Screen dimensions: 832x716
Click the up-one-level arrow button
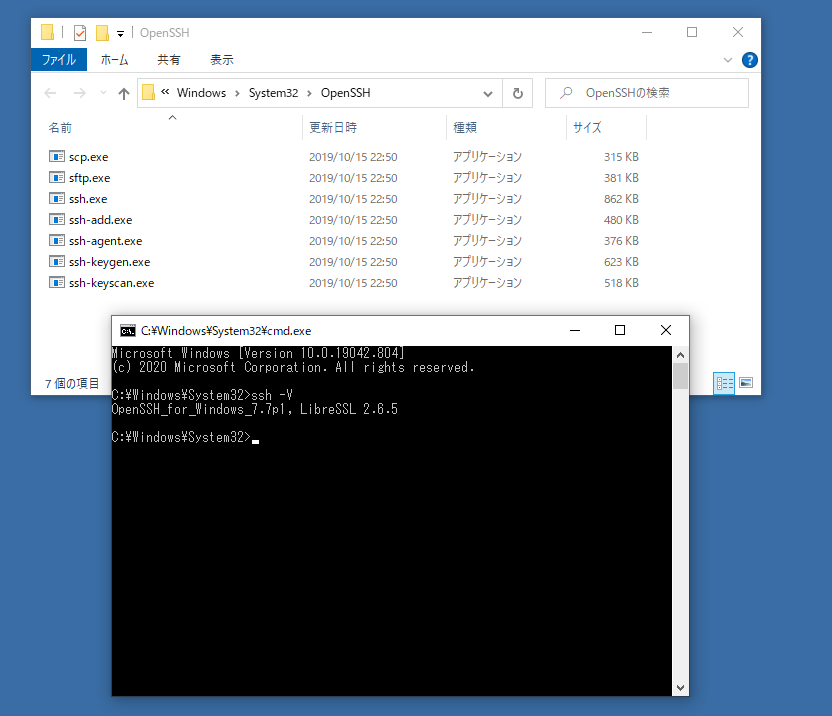coord(124,93)
